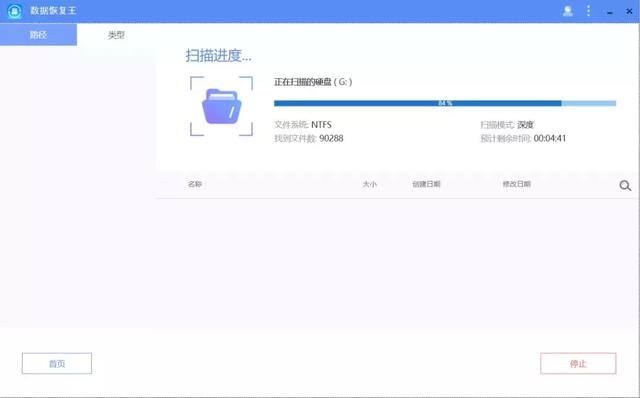Click the folder scan icon

point(221,106)
